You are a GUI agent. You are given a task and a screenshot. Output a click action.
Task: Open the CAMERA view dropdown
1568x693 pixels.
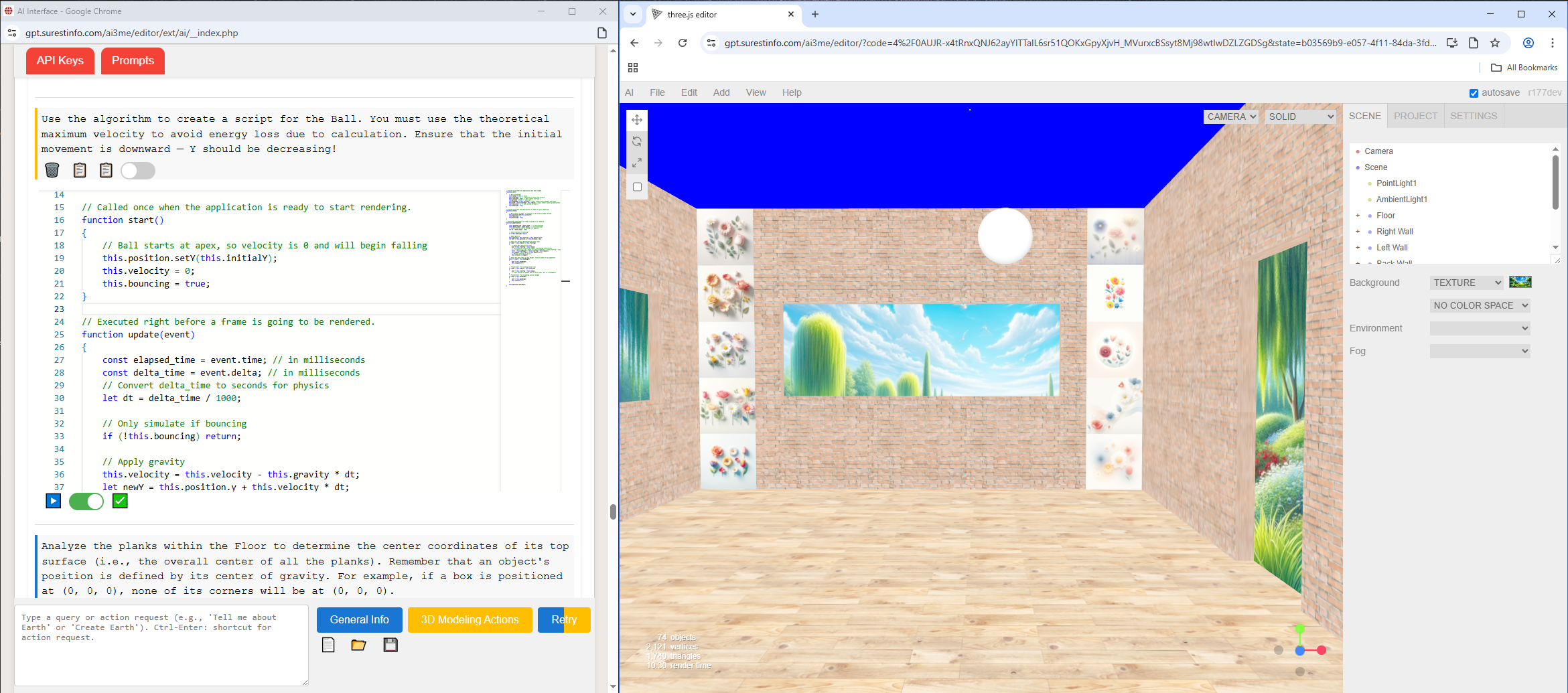1230,116
